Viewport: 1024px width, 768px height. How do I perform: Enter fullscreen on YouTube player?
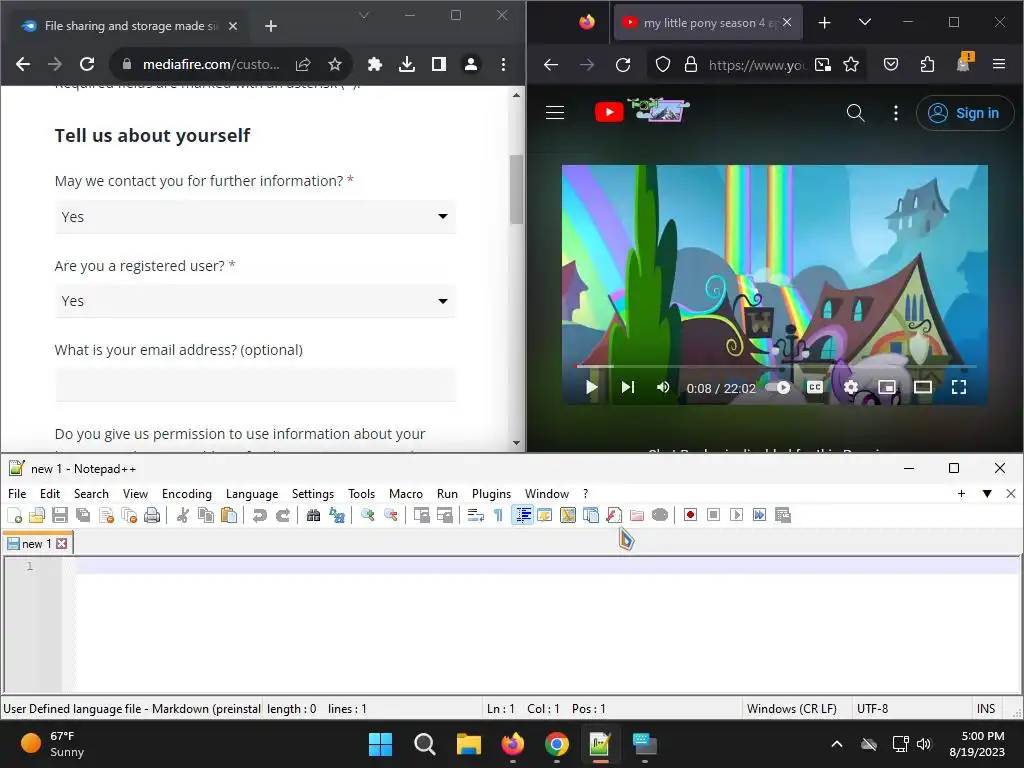point(959,387)
